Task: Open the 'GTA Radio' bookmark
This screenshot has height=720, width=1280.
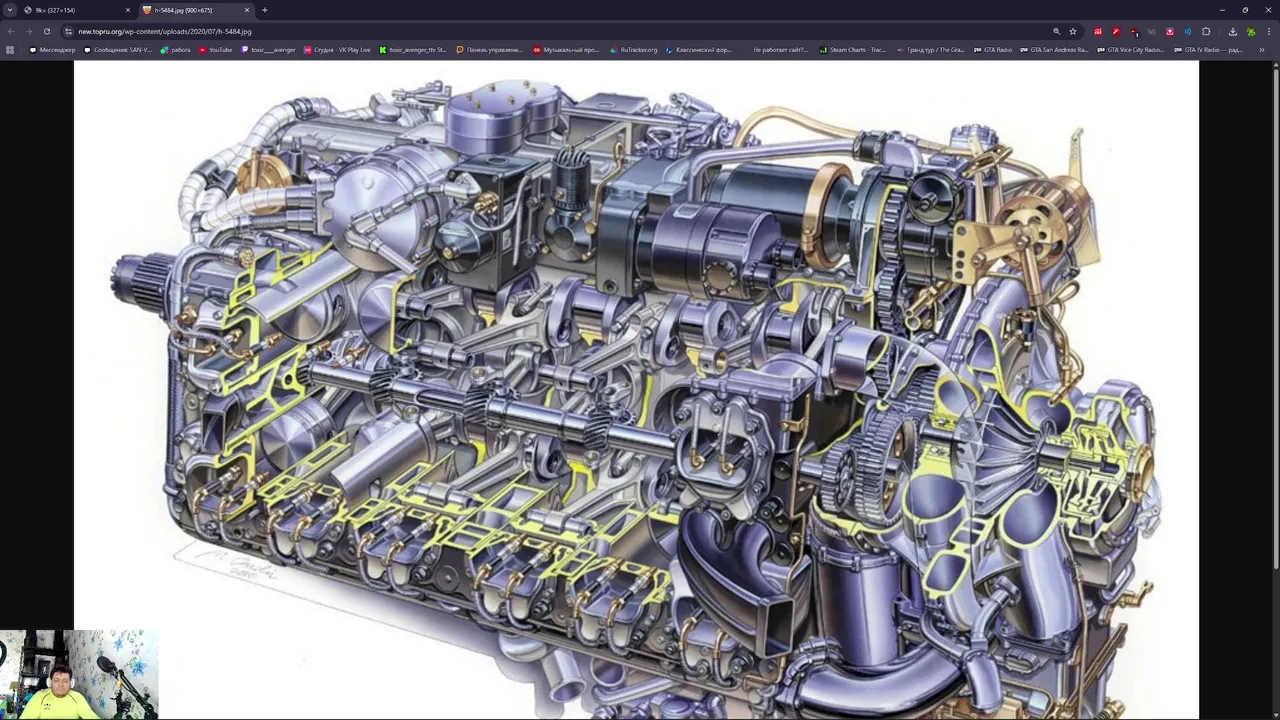Action: pos(993,50)
